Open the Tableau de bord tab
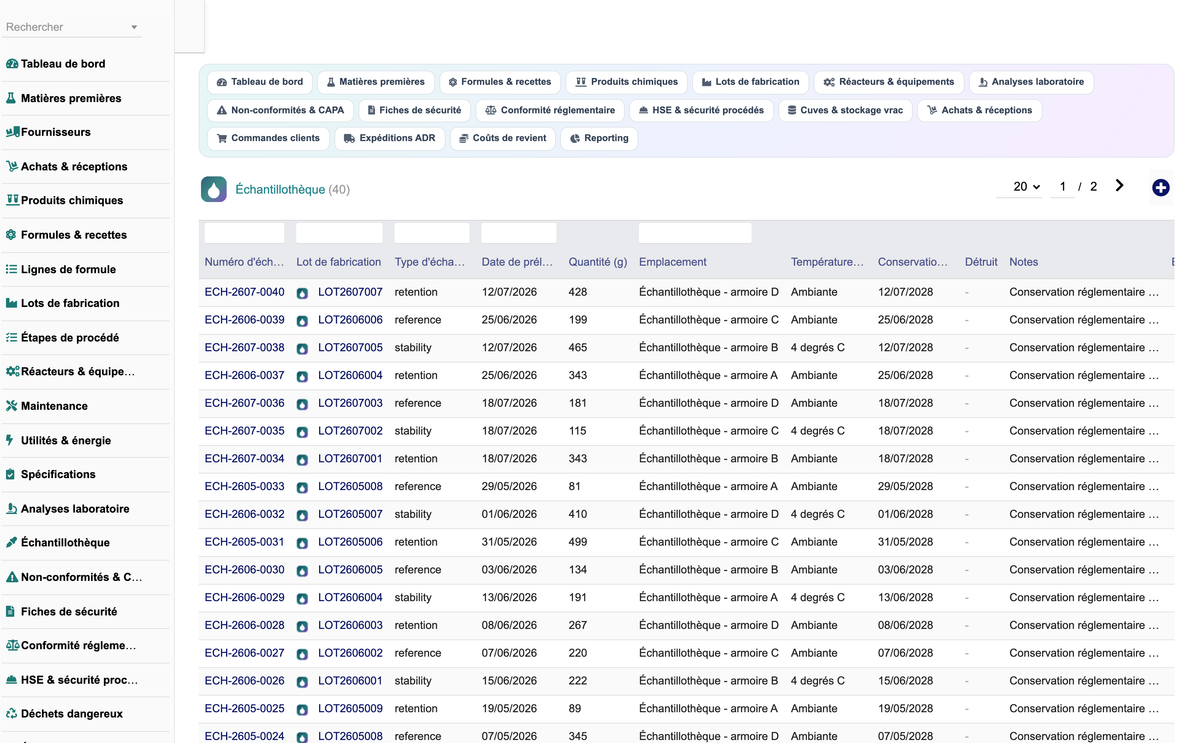The width and height of the screenshot is (1200, 743). (x=260, y=82)
